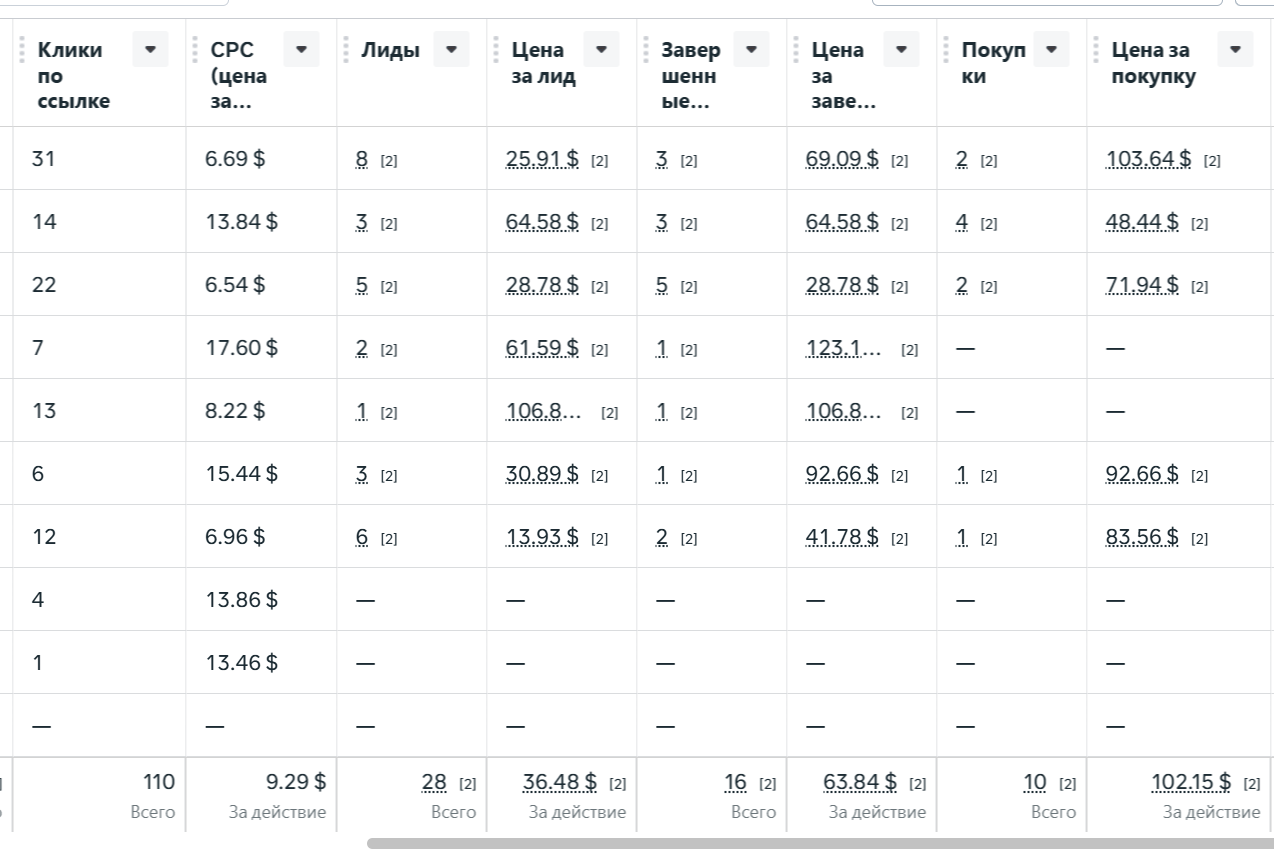Open Завершенные column dropdown arrow

[751, 49]
